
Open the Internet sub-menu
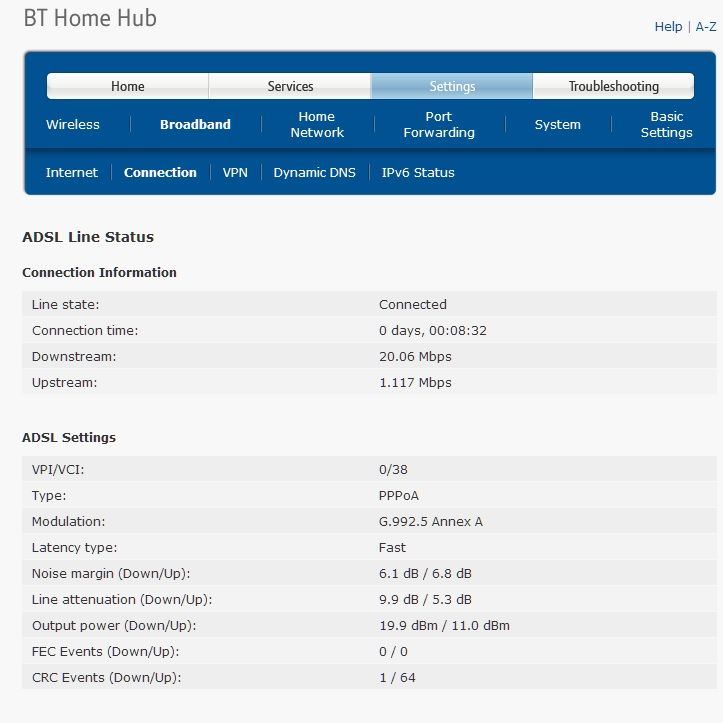pos(71,172)
